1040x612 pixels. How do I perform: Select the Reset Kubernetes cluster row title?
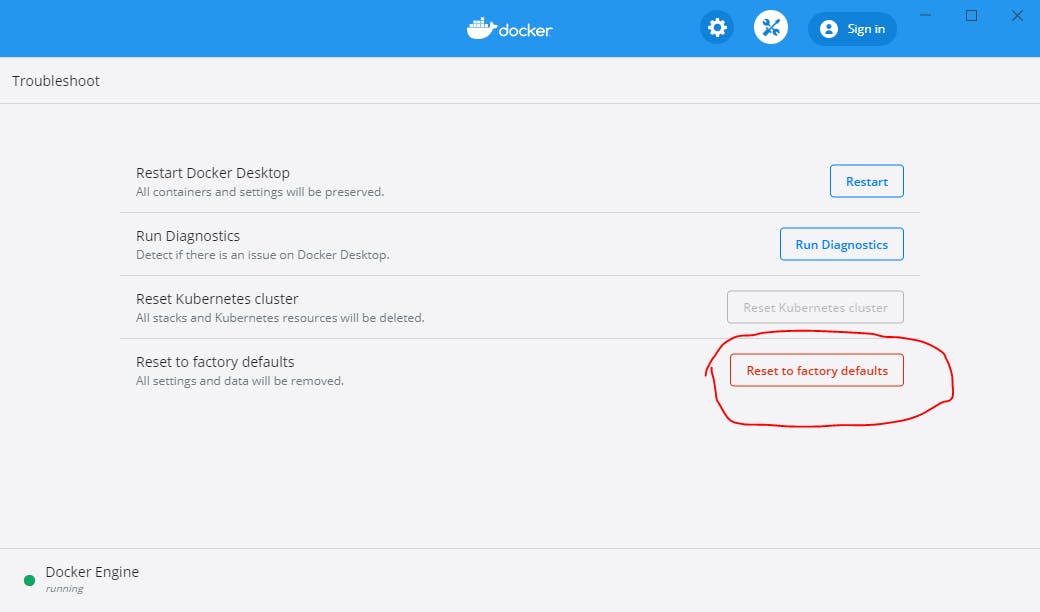(217, 298)
